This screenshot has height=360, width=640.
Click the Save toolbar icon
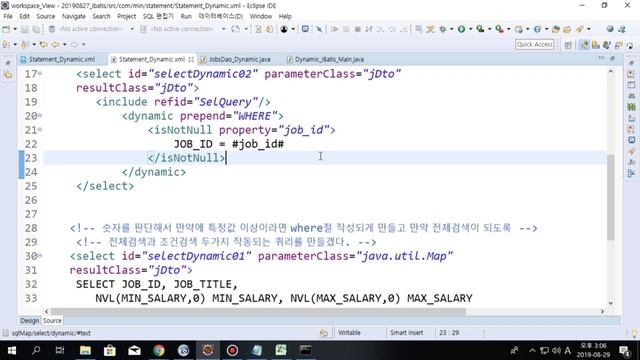25,29
